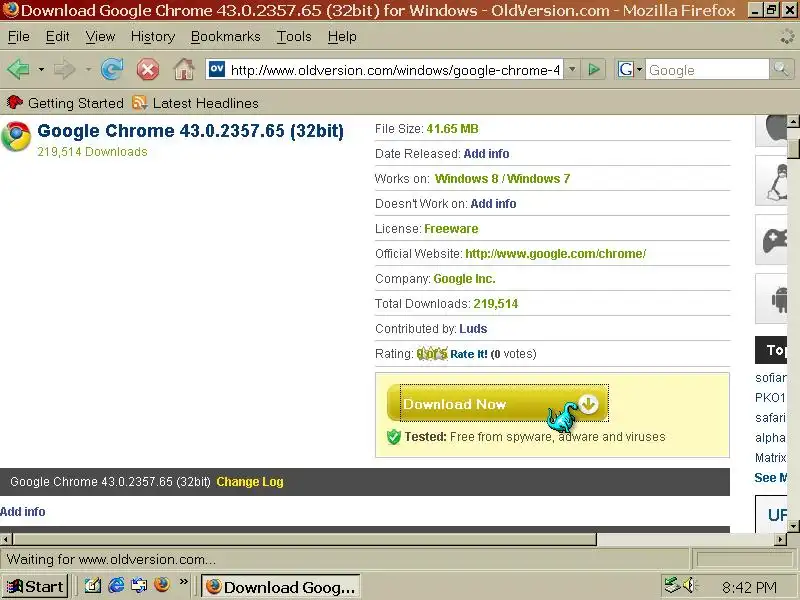The width and height of the screenshot is (800, 600).
Task: Click the Rate It! link
Action: 469,354
